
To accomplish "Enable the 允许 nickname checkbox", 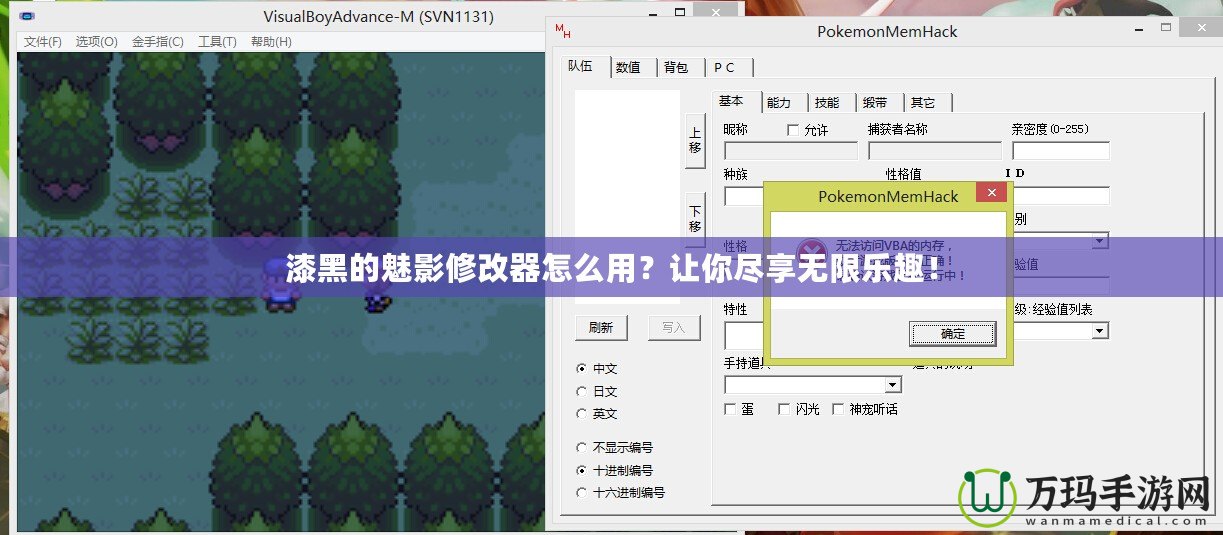I will (794, 130).
